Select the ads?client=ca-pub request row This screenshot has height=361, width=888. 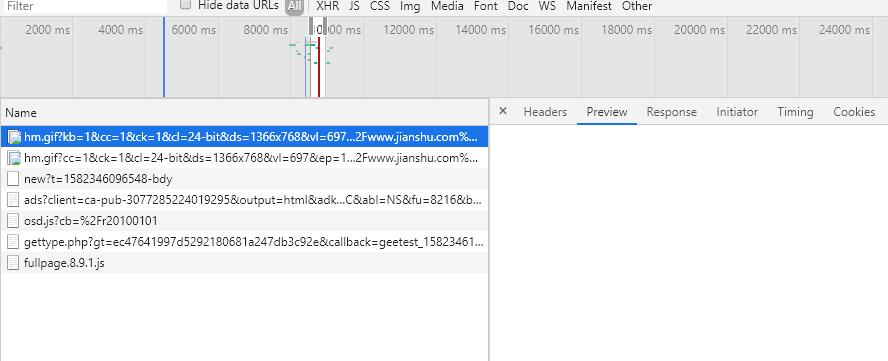[244, 200]
